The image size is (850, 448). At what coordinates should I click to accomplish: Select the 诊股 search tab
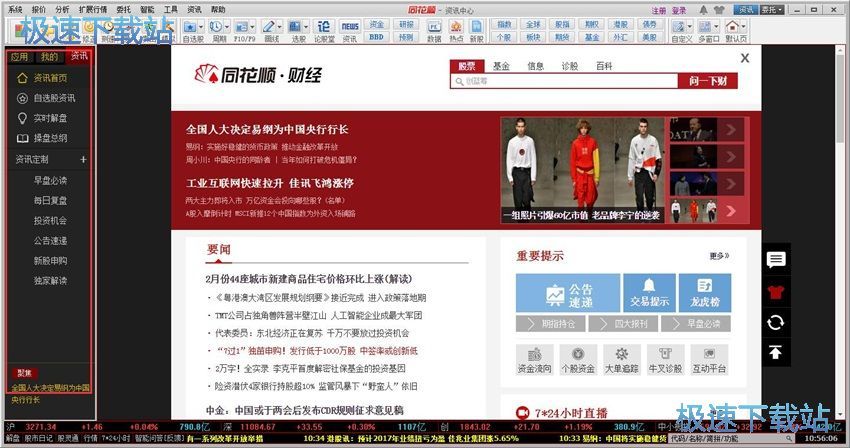coord(570,66)
